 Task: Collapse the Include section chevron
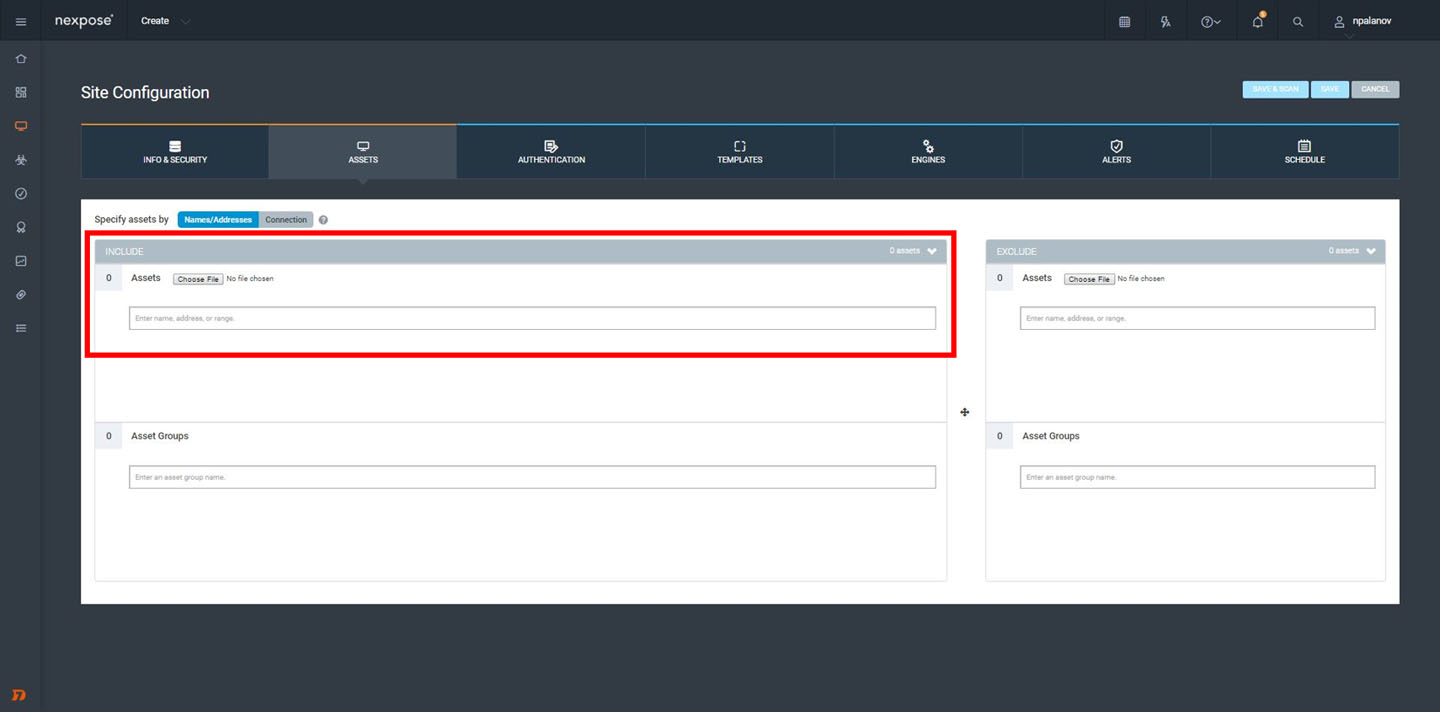pyautogui.click(x=932, y=251)
